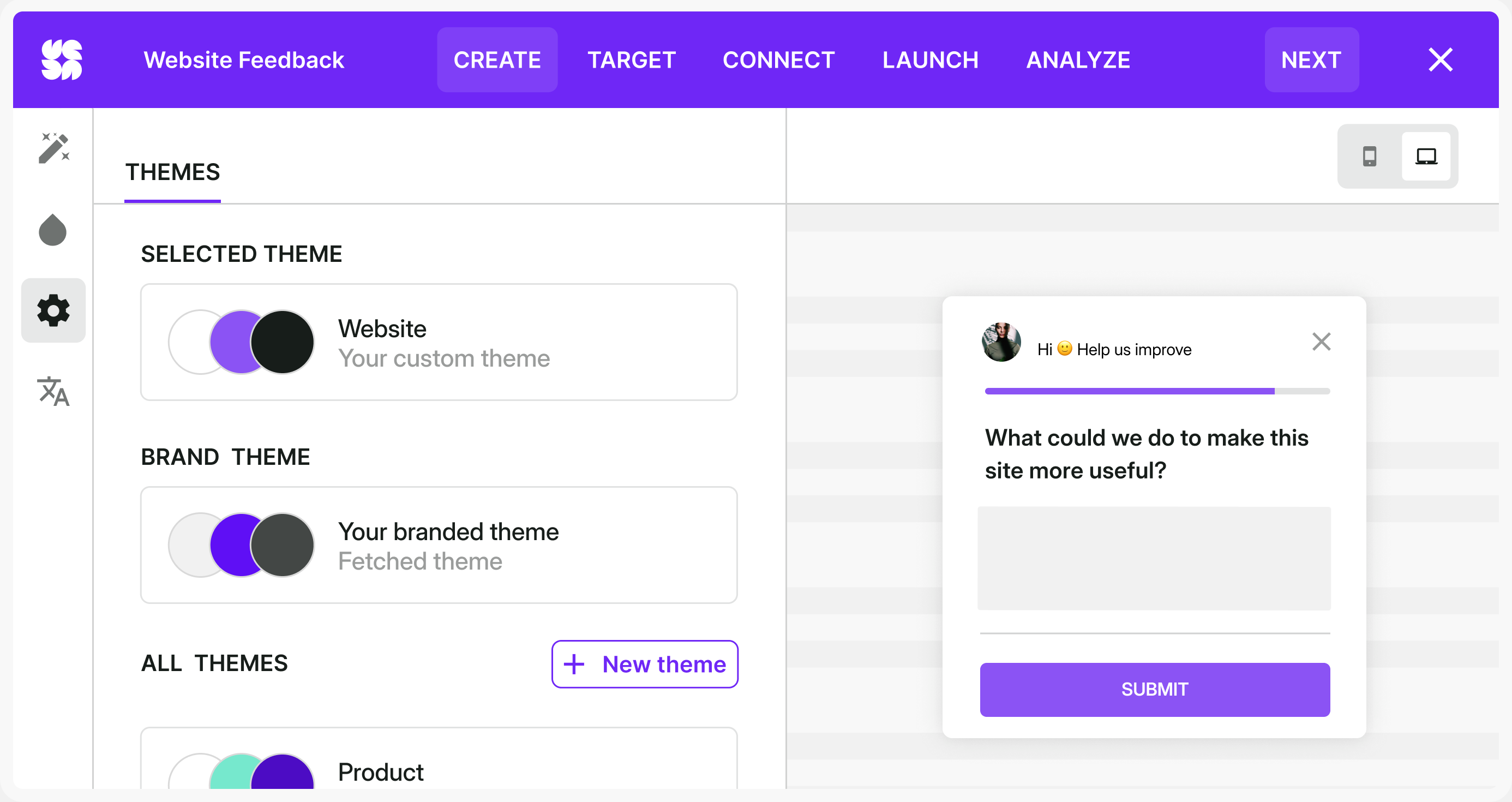Click the survey answer text area
The image size is (1512, 802).
(x=1154, y=558)
